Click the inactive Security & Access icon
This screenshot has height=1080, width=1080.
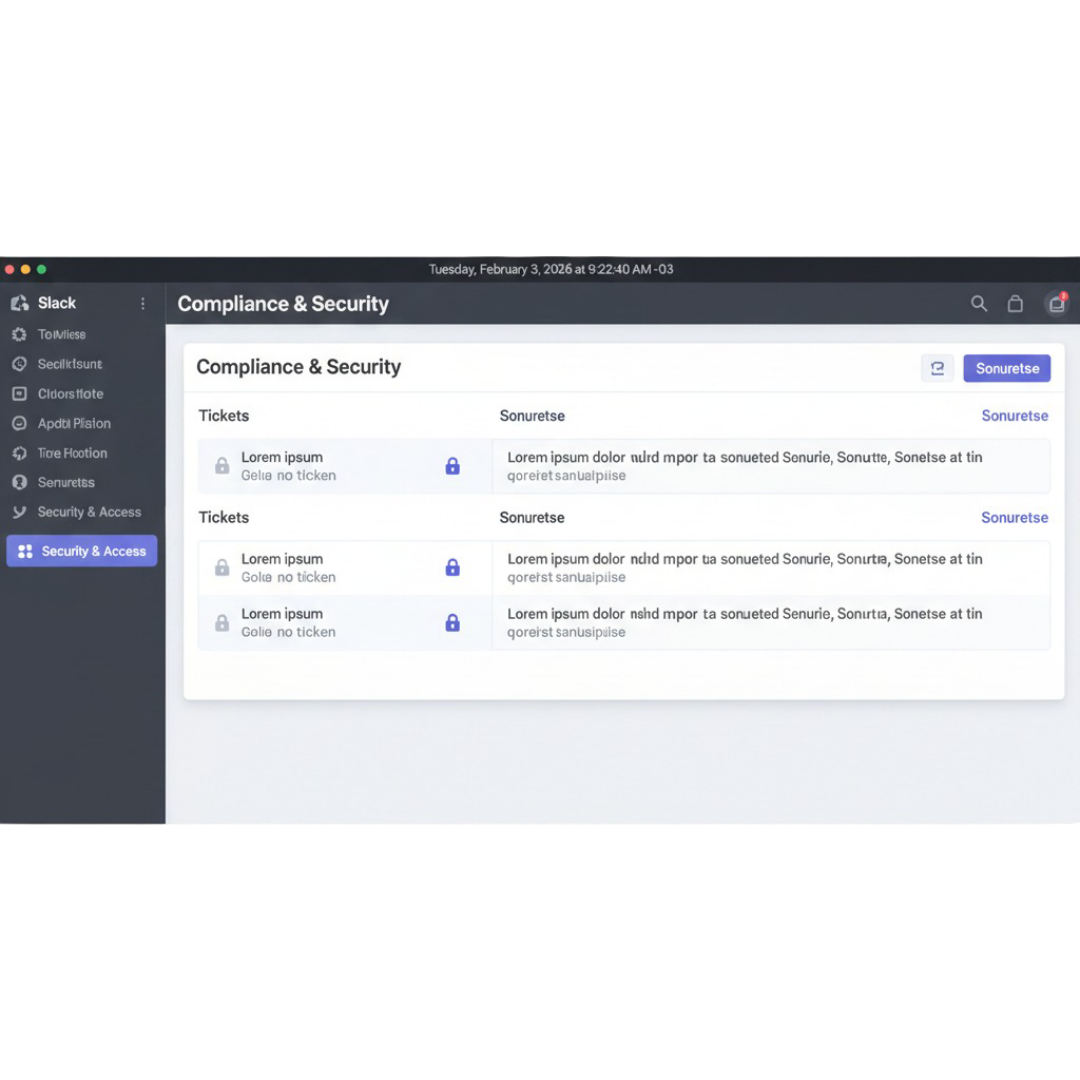click(19, 512)
